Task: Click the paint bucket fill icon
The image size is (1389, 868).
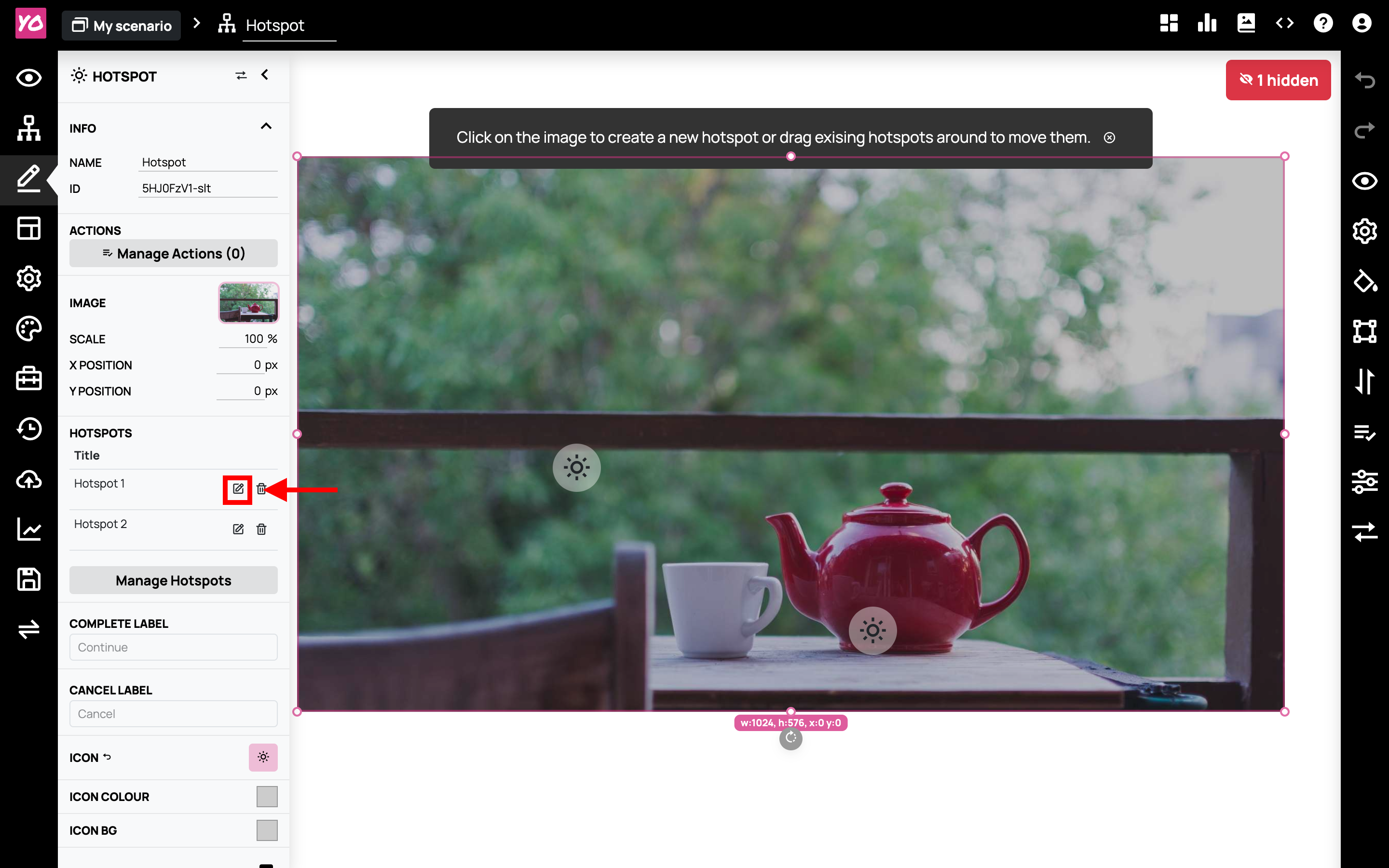Action: (1365, 281)
